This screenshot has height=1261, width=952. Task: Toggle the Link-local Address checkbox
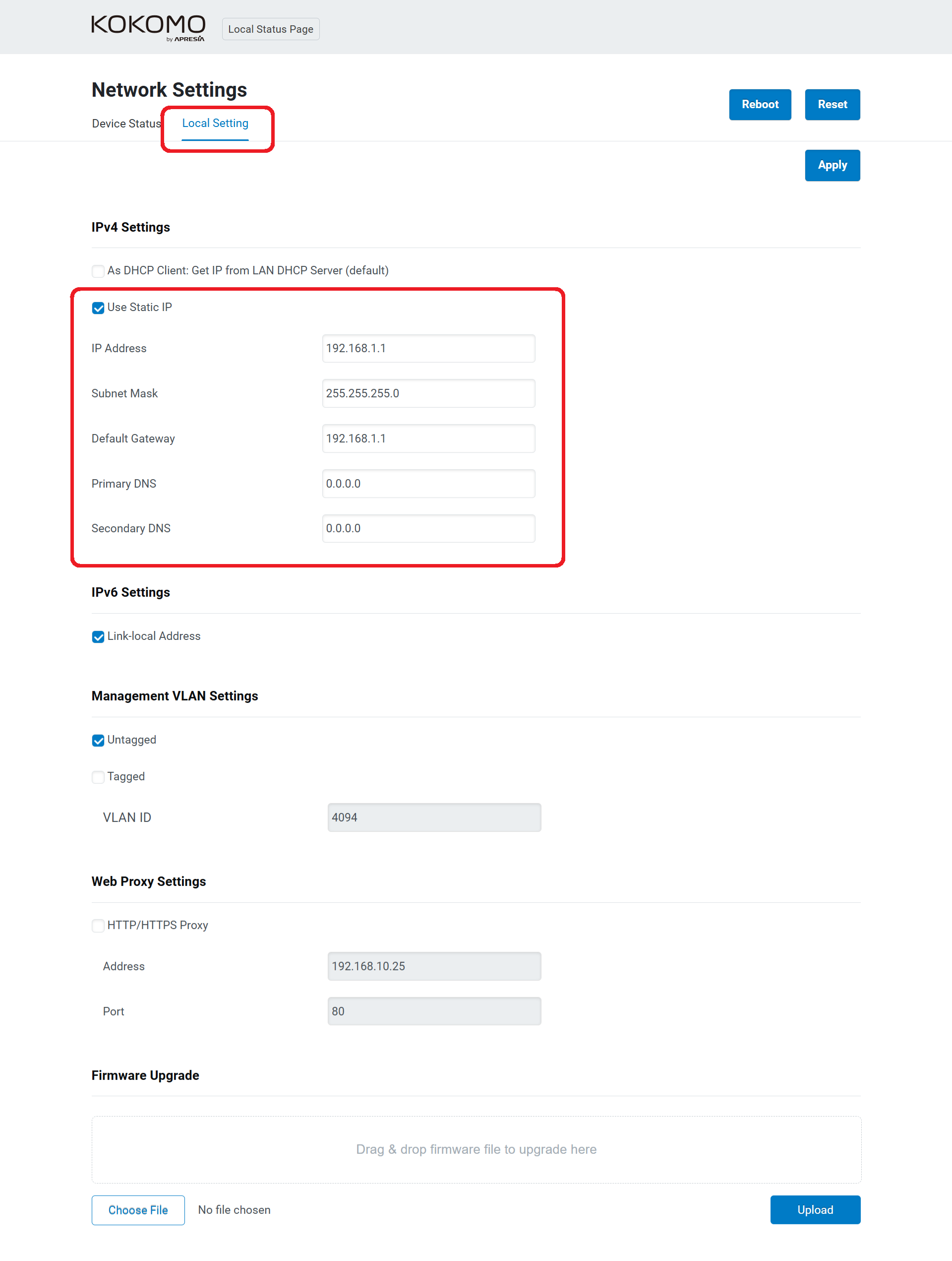[98, 637]
